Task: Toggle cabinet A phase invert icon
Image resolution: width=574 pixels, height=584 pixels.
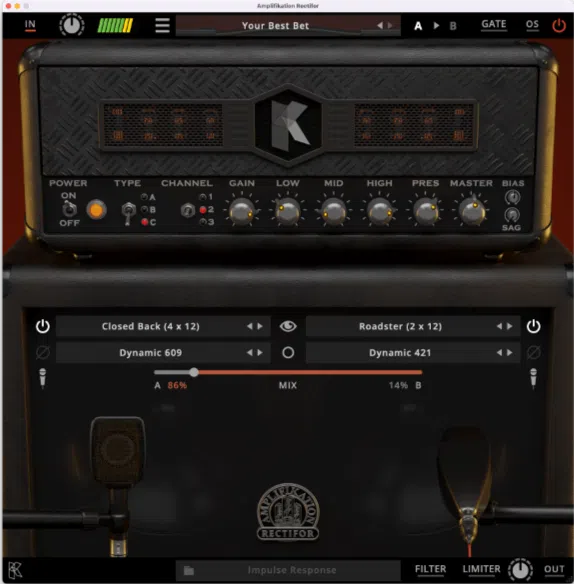Action: pyautogui.click(x=42, y=352)
